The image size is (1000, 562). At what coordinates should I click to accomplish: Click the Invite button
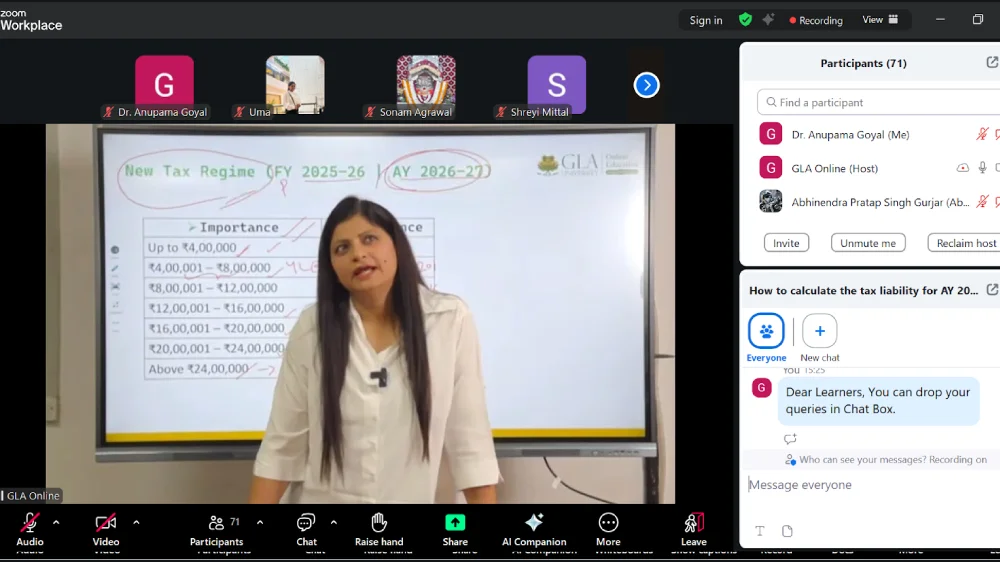[786, 243]
